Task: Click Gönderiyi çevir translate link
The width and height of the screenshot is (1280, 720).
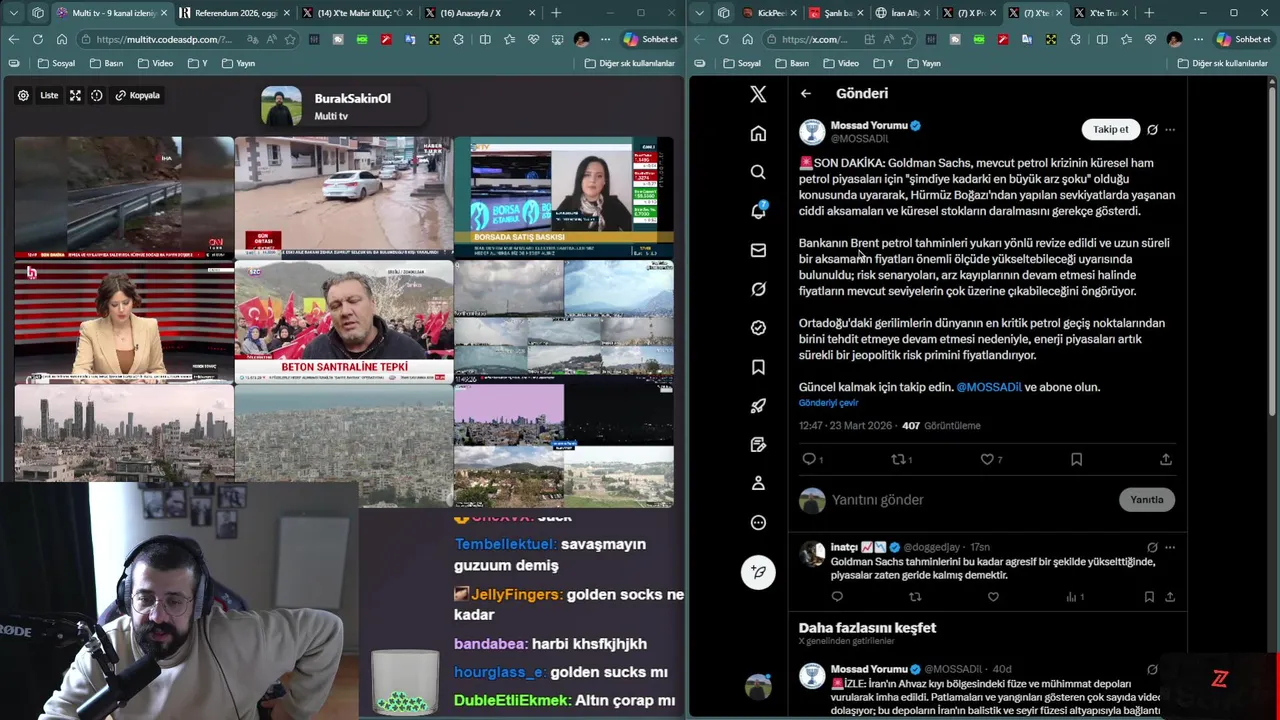Action: coord(828,403)
